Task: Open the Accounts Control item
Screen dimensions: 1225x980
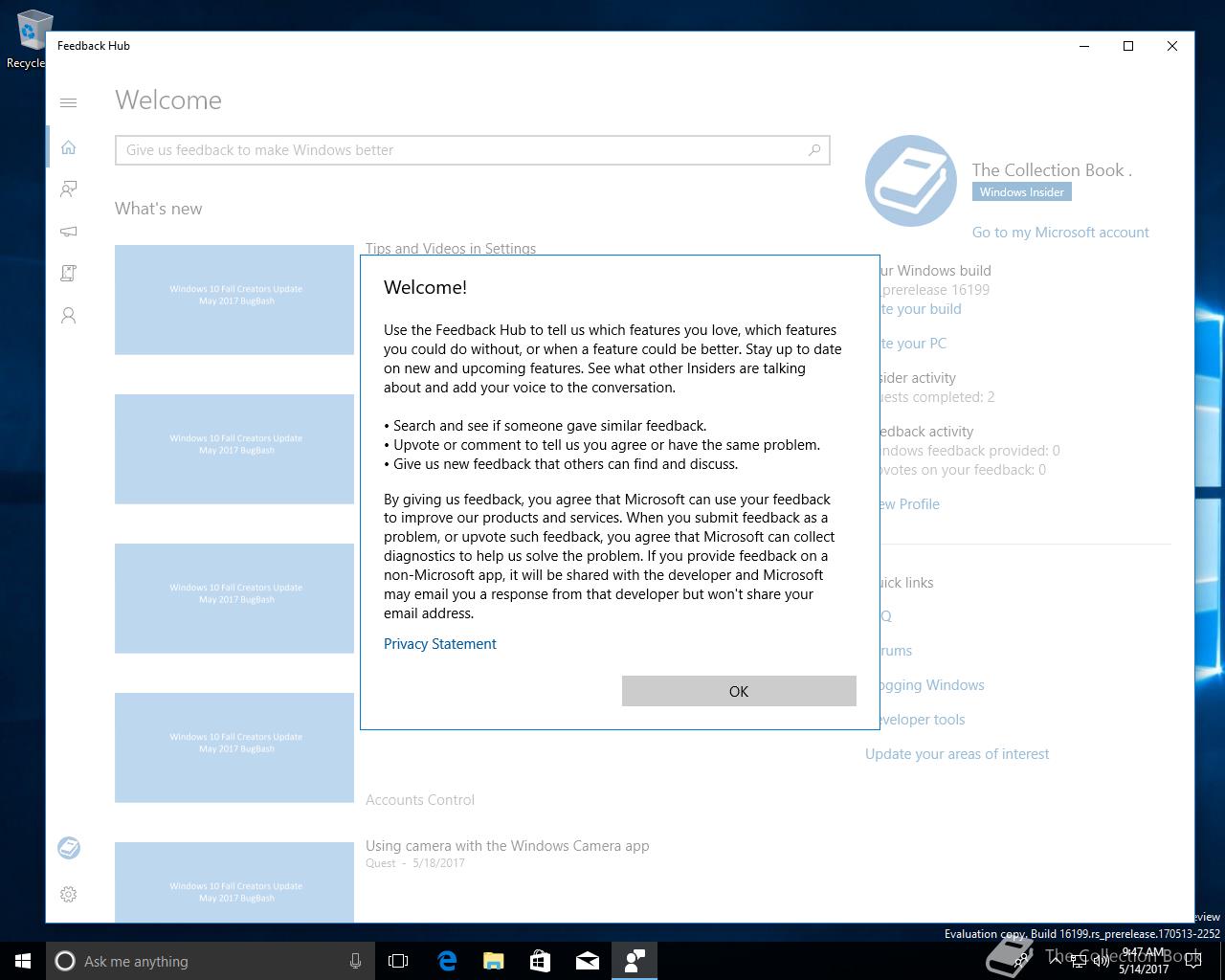Action: (x=420, y=800)
